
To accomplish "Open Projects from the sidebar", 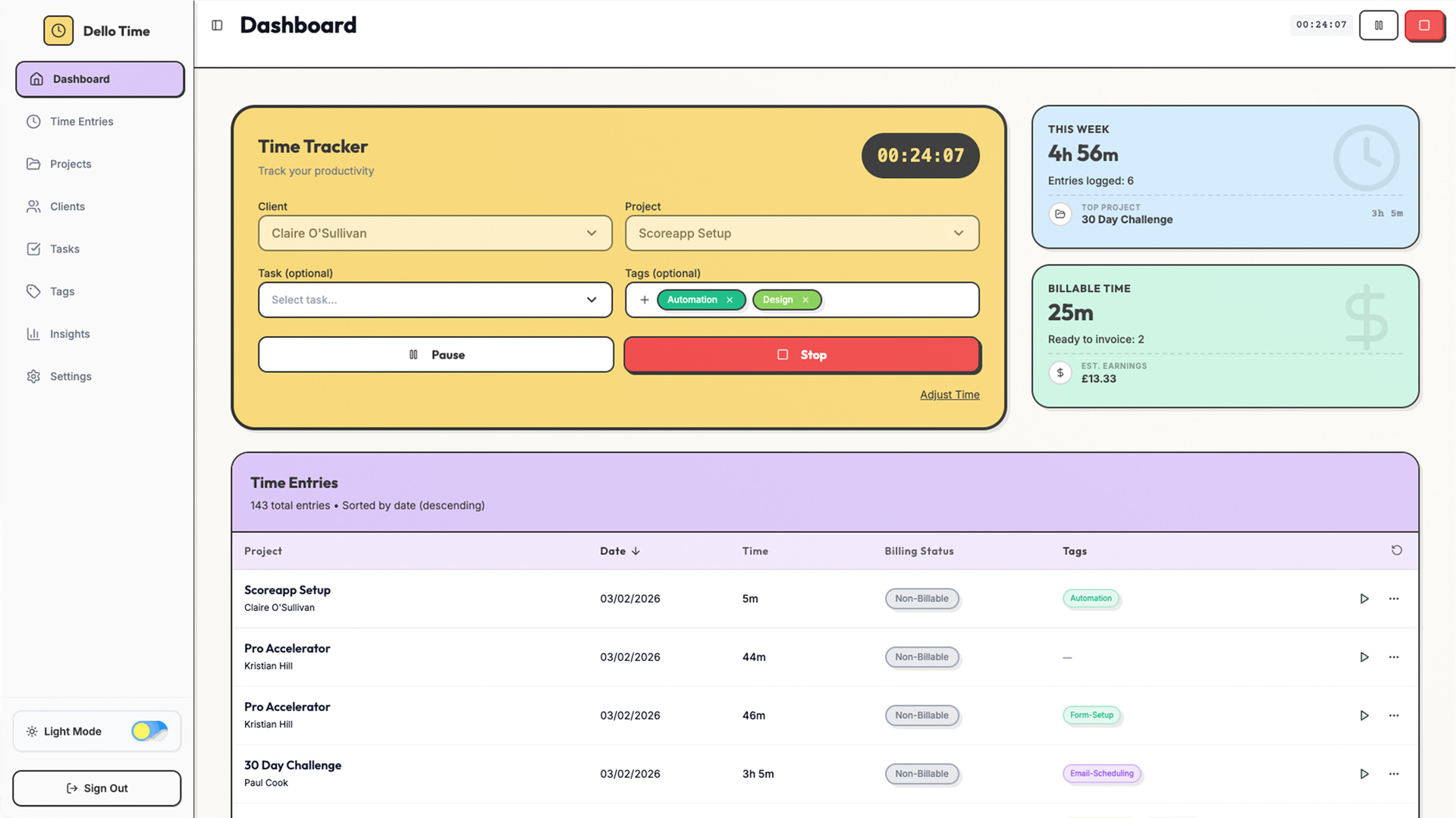I will pos(71,165).
